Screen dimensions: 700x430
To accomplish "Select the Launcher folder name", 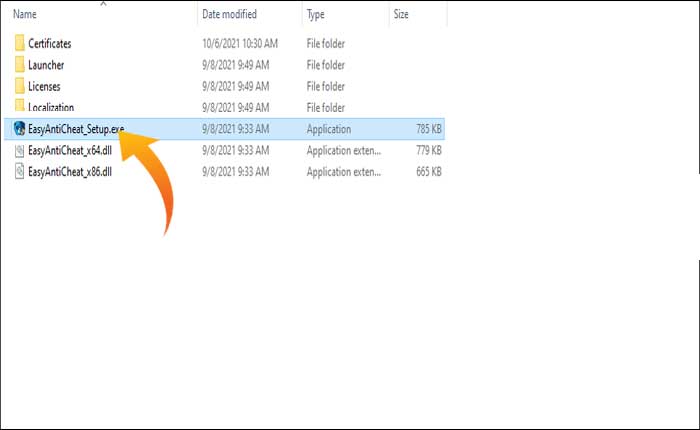I will pyautogui.click(x=46, y=65).
